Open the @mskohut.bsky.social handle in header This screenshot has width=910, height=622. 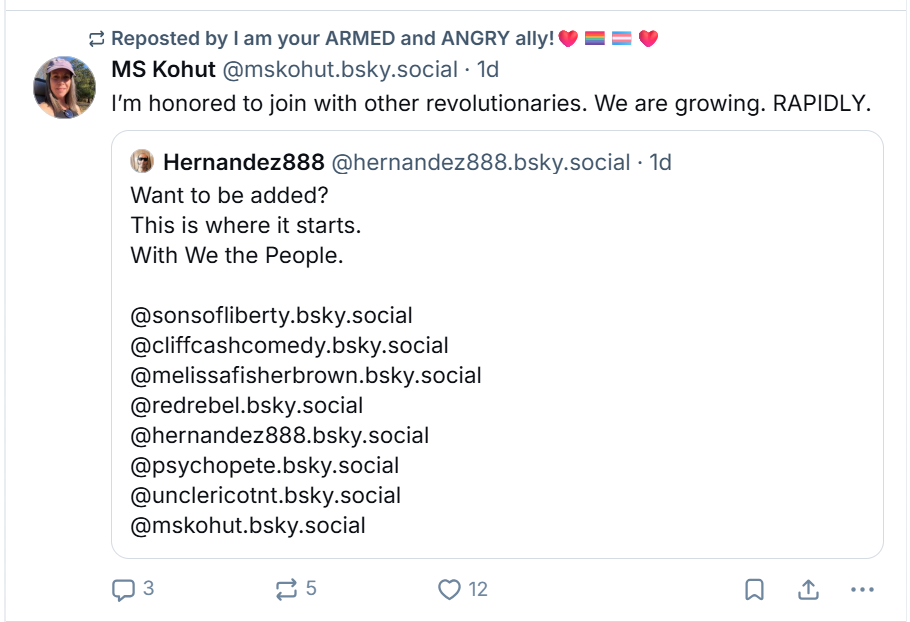340,70
